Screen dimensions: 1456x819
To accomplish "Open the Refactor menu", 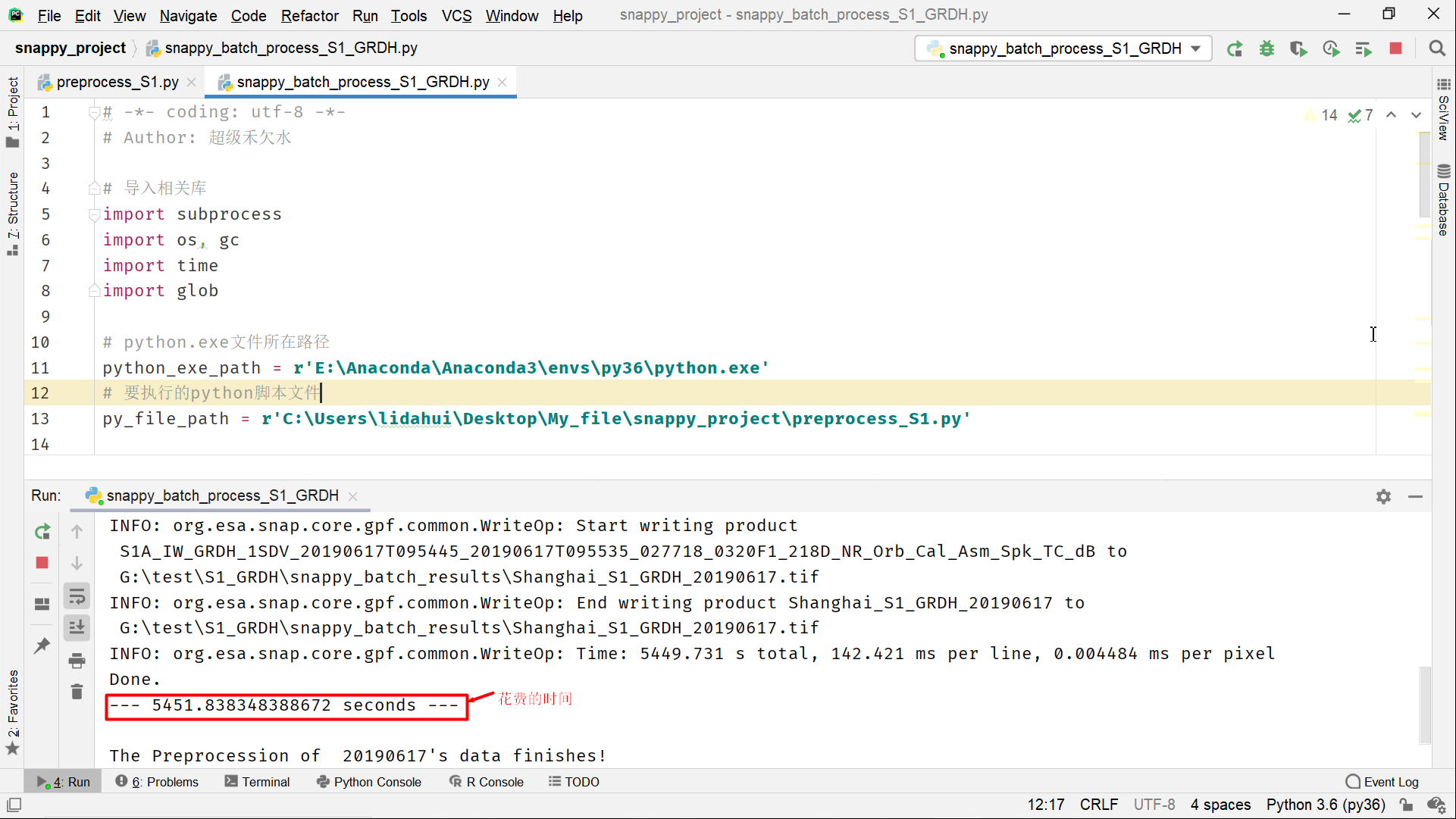I will coord(309,15).
